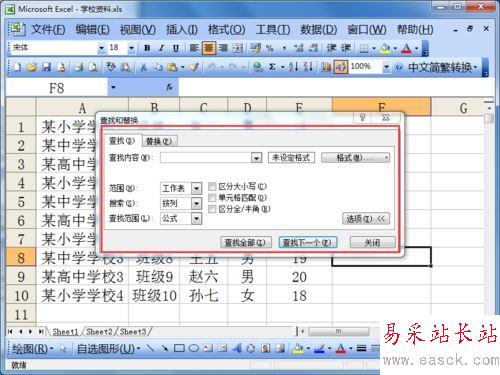This screenshot has height=375, width=500.
Task: Select the arrow tool in the drawing toolbar
Action: pos(165,349)
